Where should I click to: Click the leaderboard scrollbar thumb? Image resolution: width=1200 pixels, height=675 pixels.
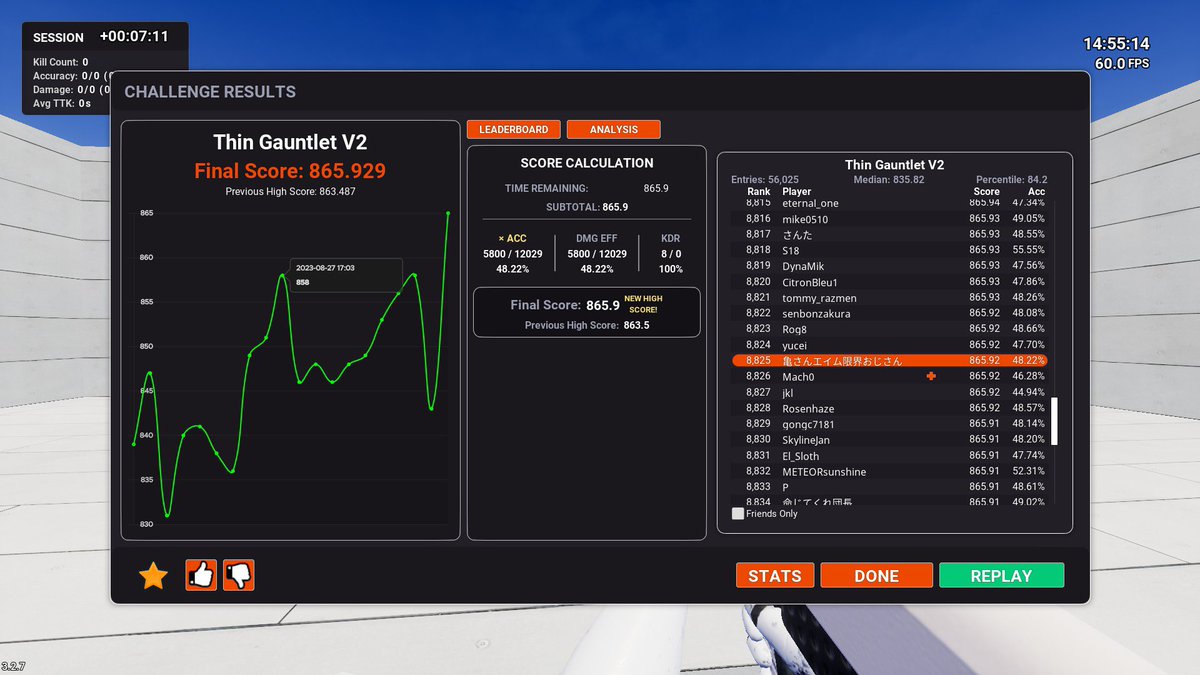(1054, 421)
